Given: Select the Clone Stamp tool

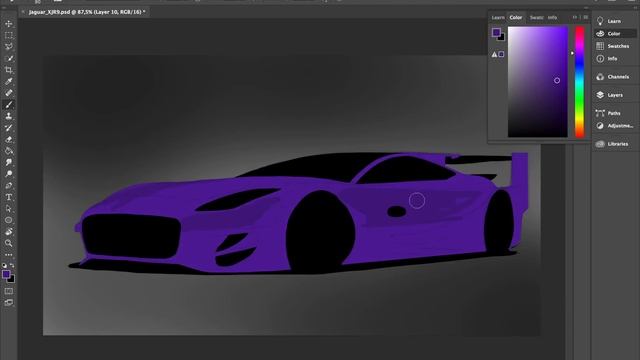Looking at the screenshot, I should [x=9, y=116].
